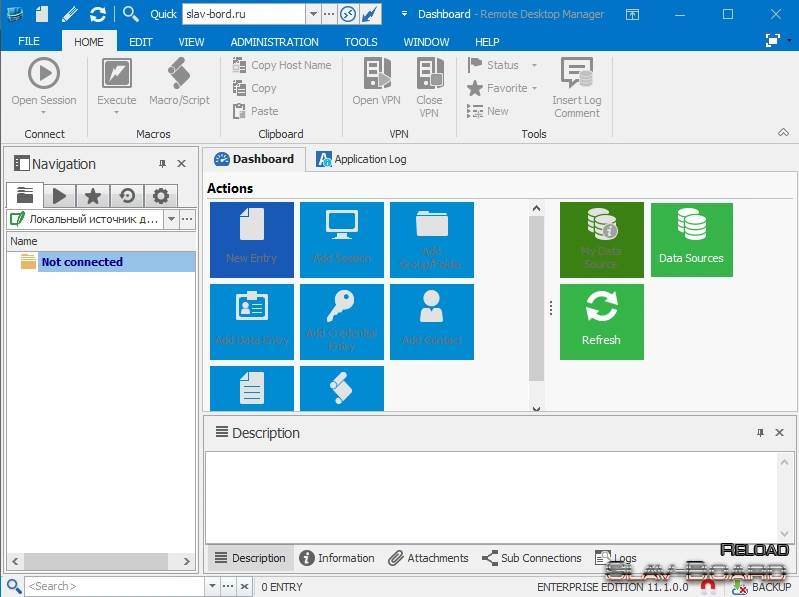This screenshot has height=597, width=799.
Task: Open the Sub Connections bottom tab
Action: tap(532, 558)
